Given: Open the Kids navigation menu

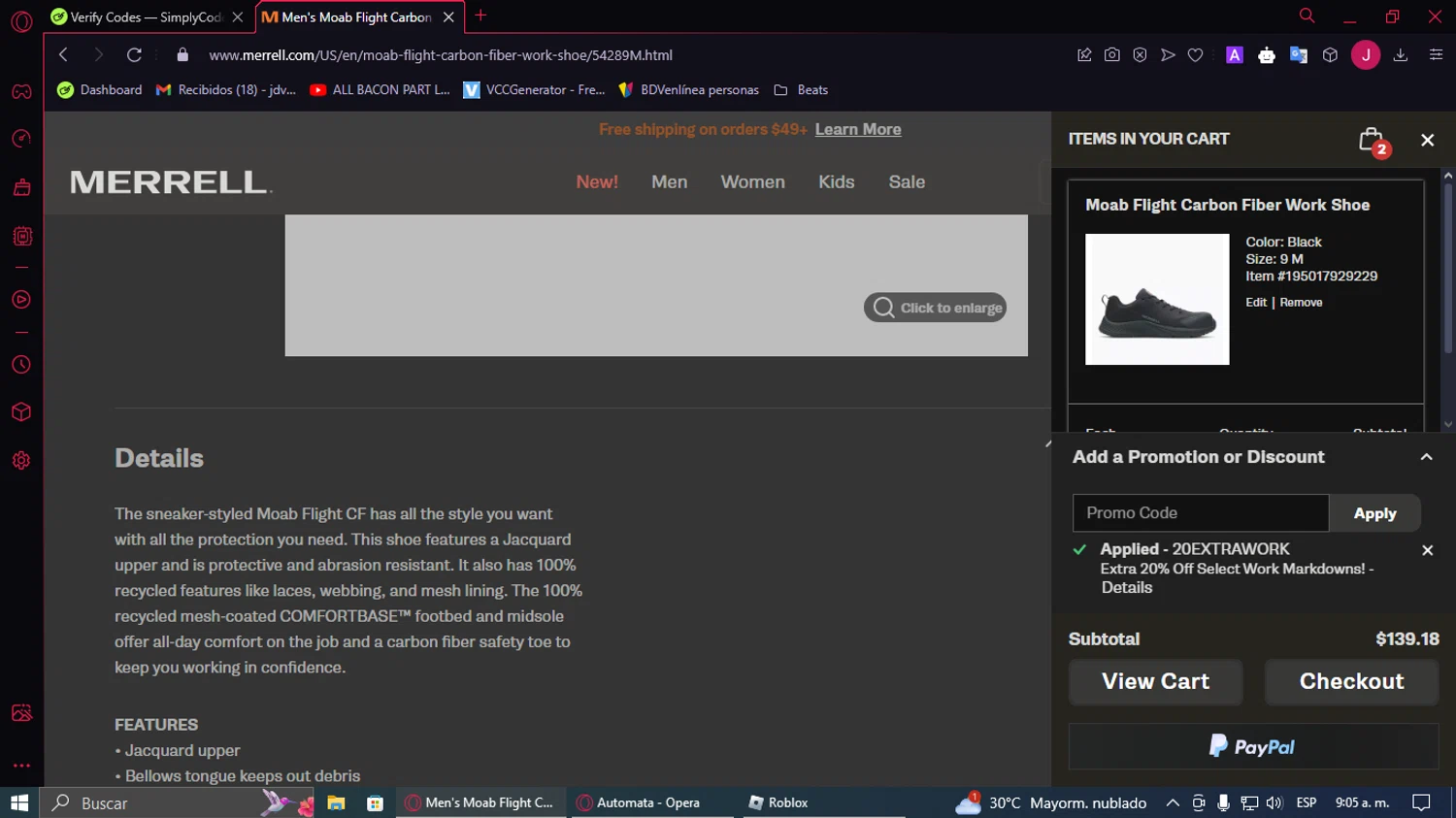Looking at the screenshot, I should point(836,182).
